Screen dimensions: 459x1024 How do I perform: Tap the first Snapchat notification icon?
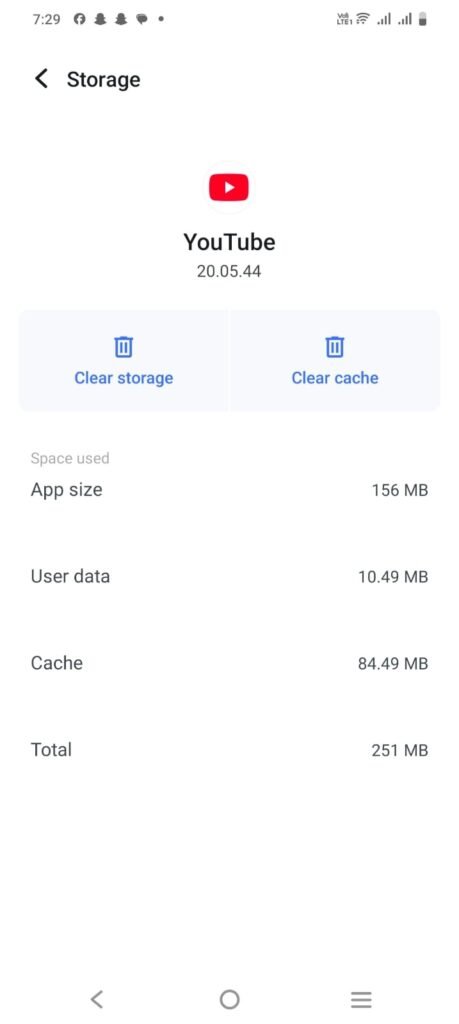tap(100, 19)
